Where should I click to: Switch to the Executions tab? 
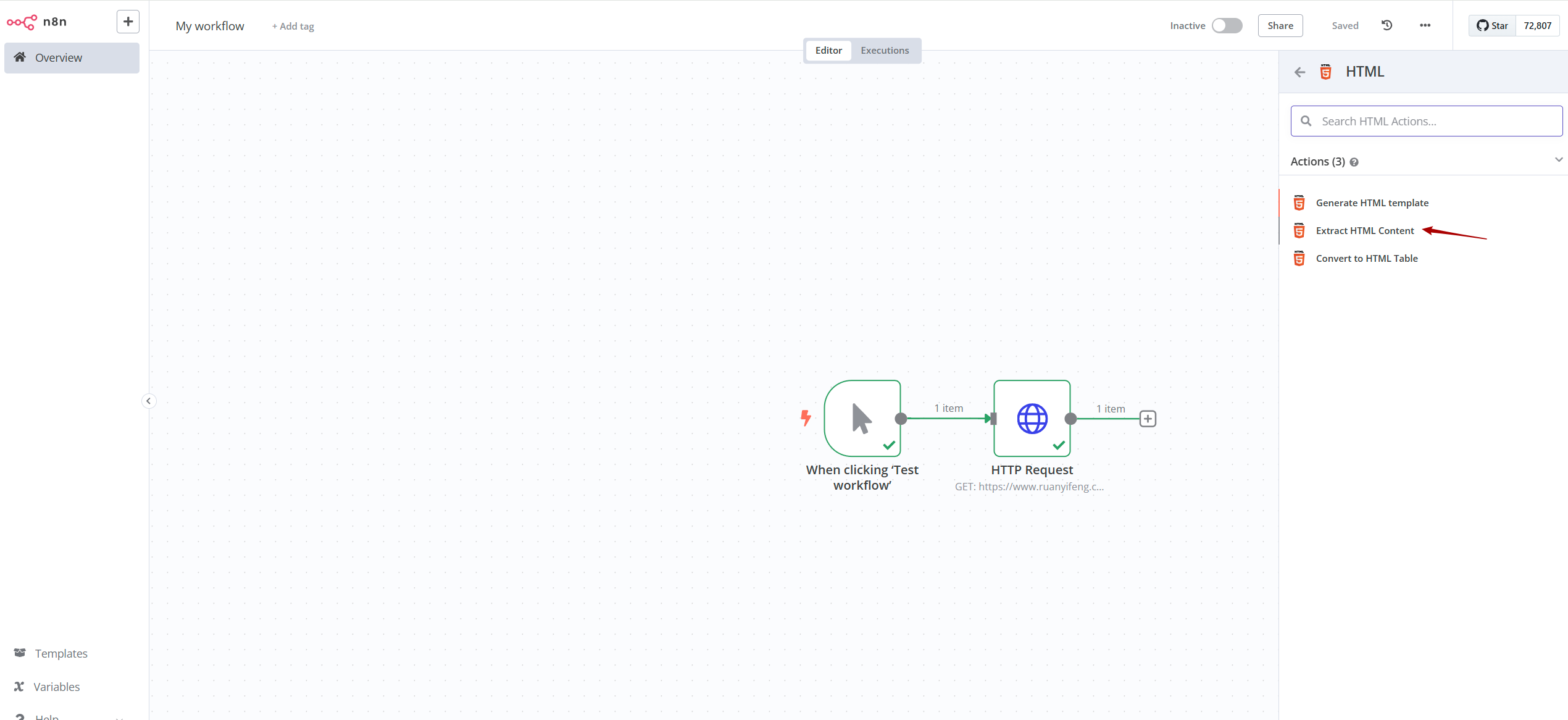[x=884, y=51]
